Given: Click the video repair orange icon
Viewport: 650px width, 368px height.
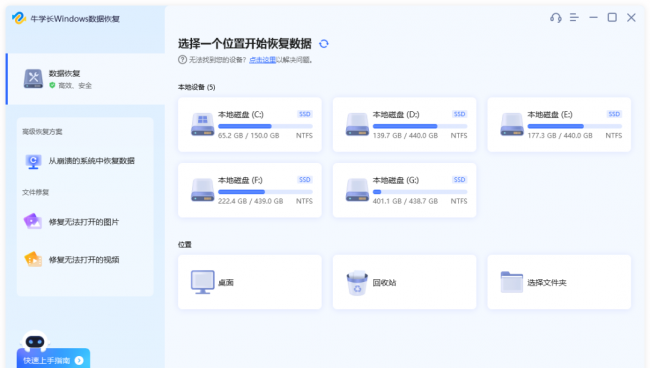Looking at the screenshot, I should click(x=33, y=259).
